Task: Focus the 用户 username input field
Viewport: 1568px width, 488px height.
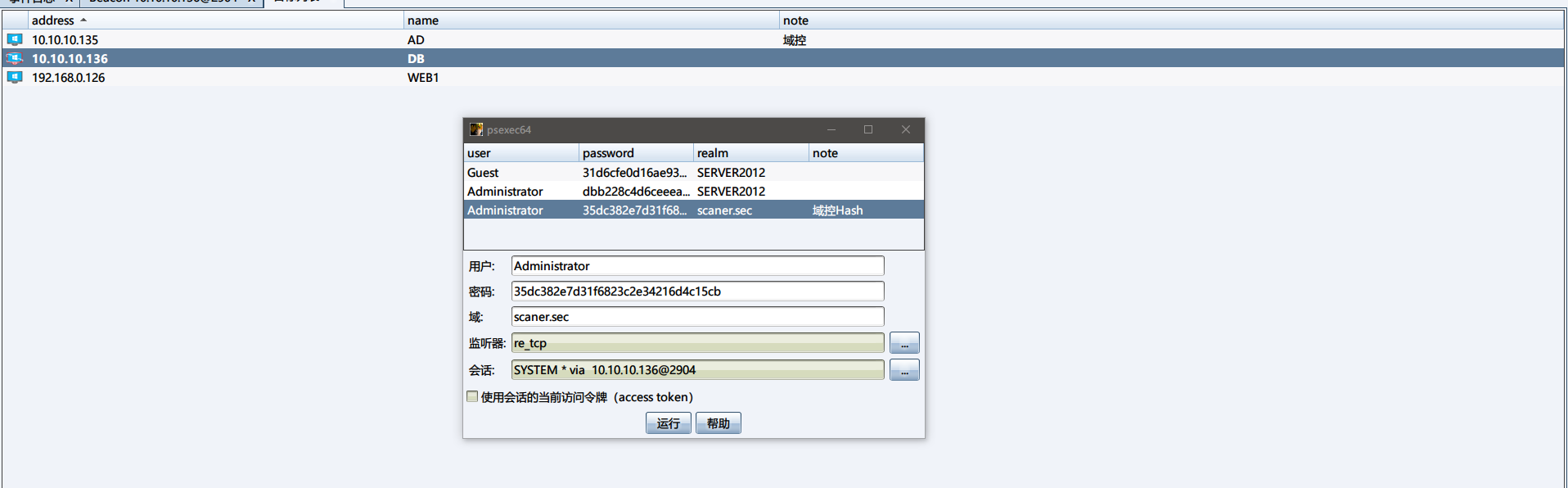Action: click(x=697, y=266)
